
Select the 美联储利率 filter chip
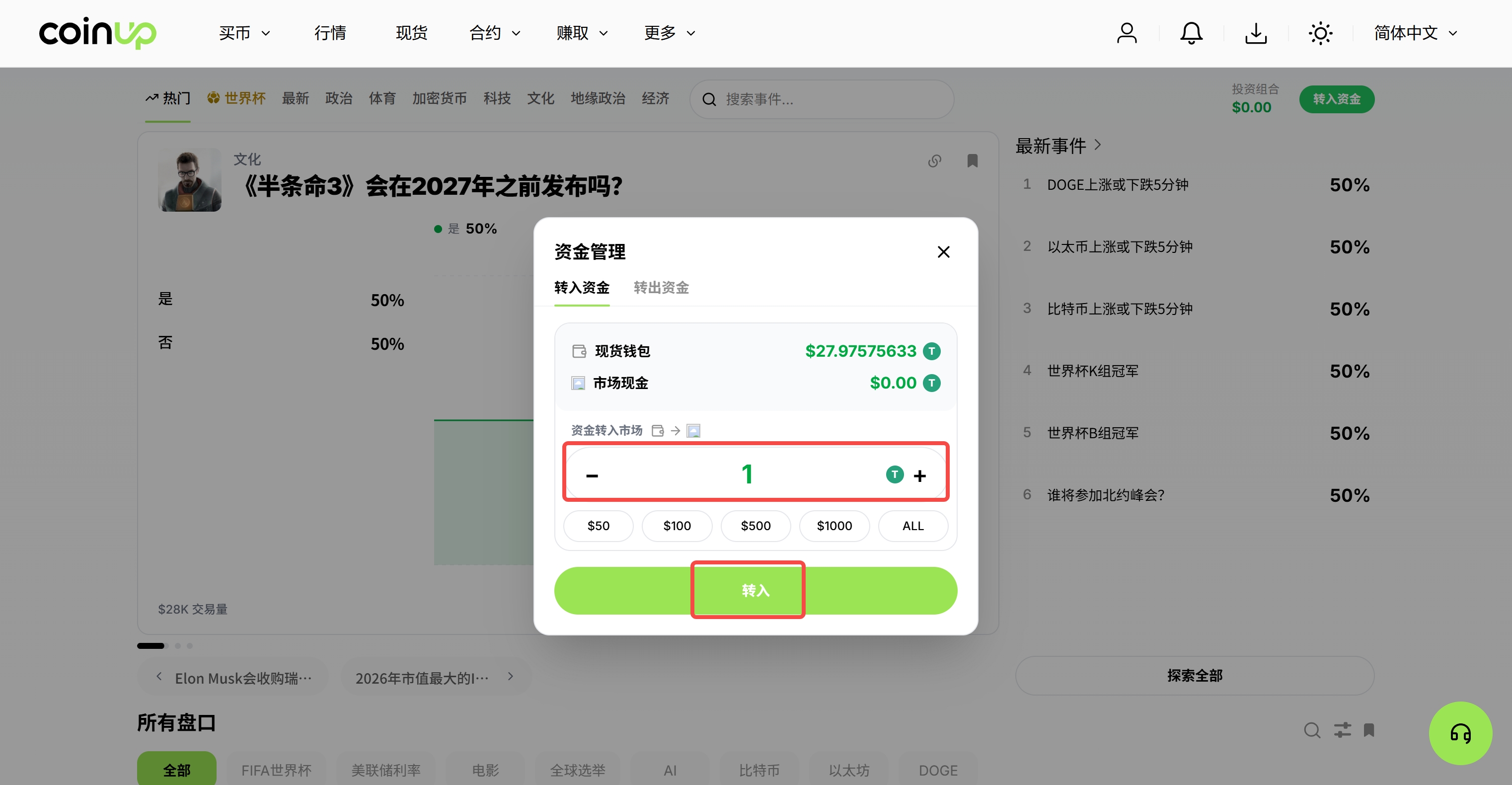pos(385,769)
